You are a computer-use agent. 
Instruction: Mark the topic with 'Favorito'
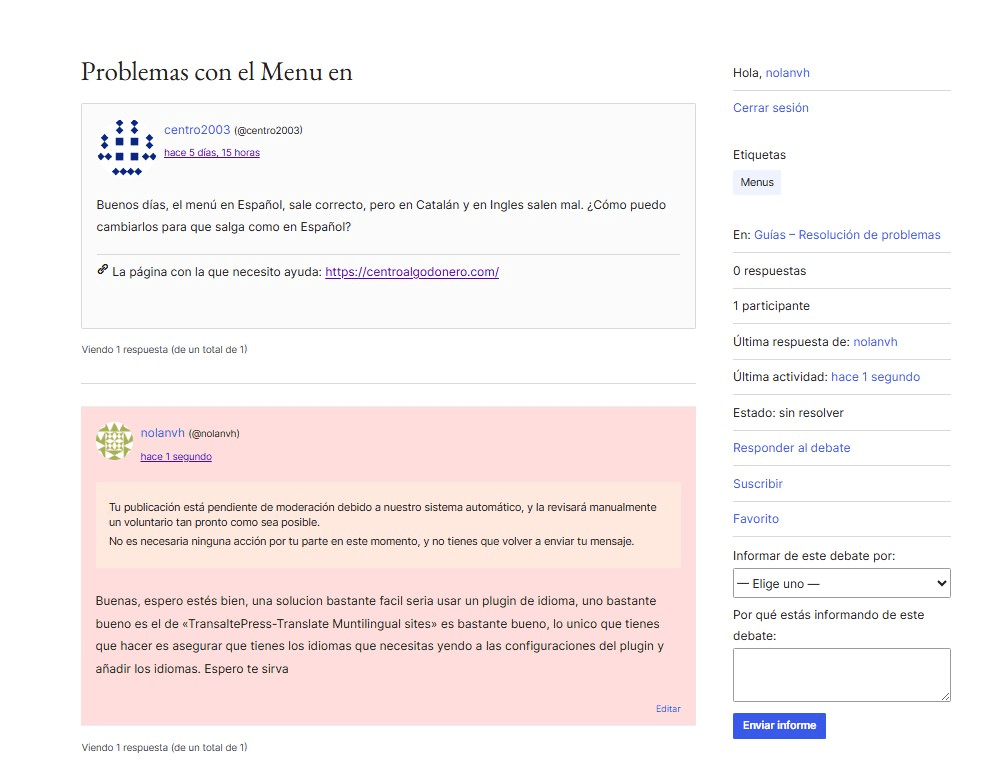tap(755, 519)
